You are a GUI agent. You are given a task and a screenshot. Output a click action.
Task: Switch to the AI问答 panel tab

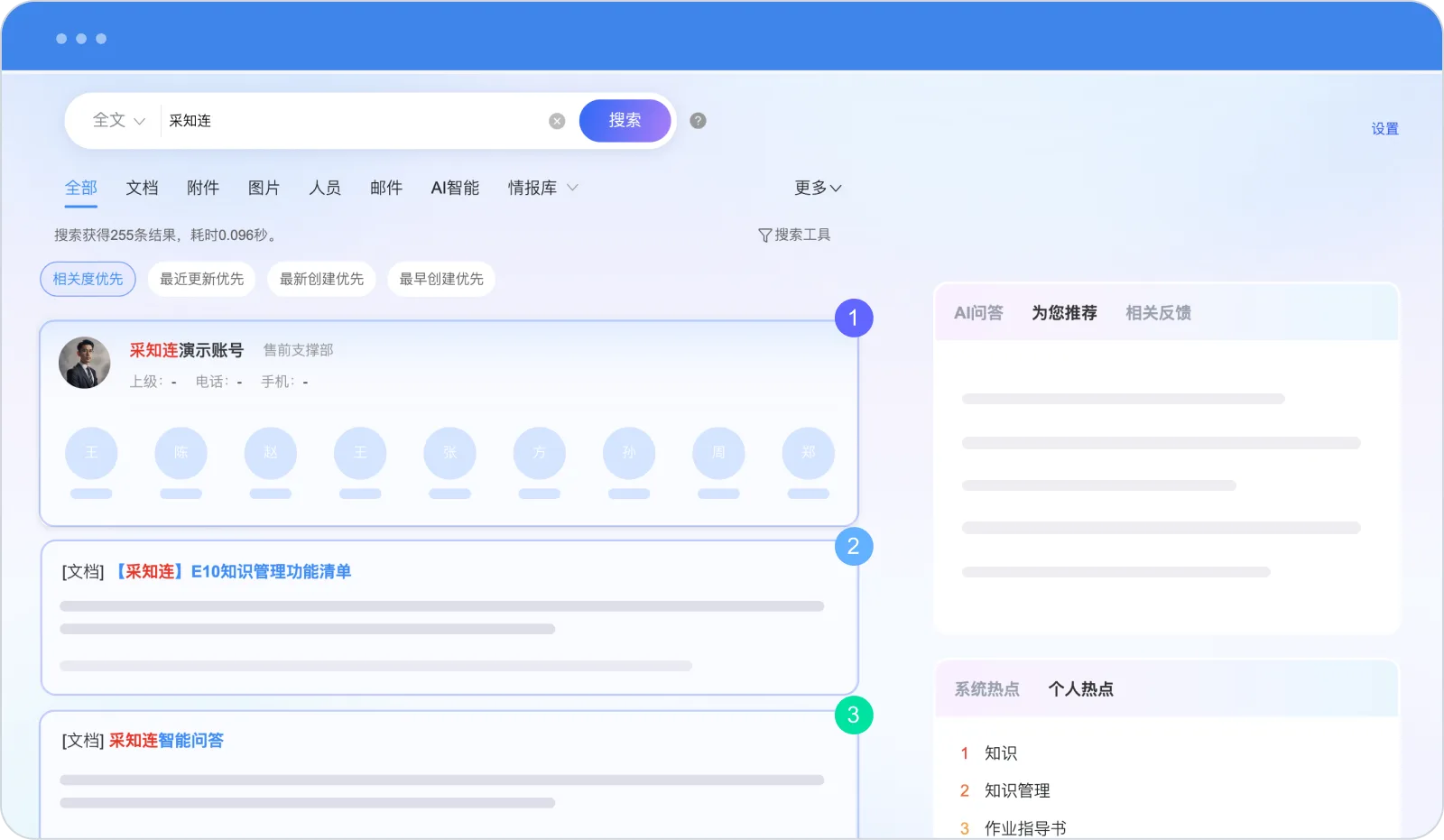click(x=978, y=313)
